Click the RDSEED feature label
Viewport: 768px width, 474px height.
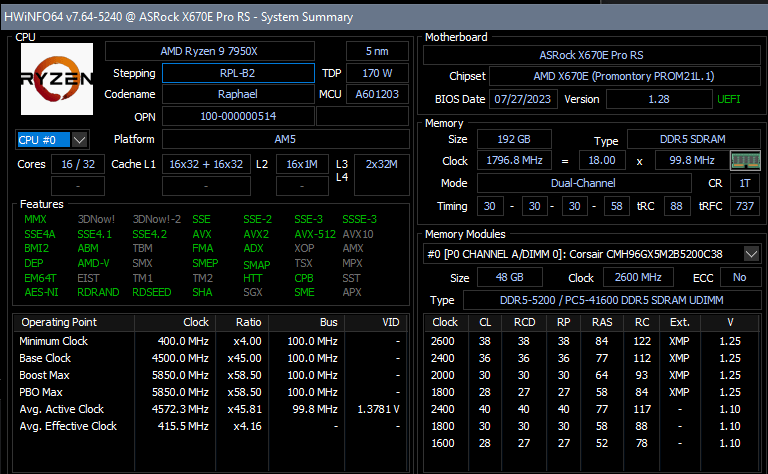[152, 292]
